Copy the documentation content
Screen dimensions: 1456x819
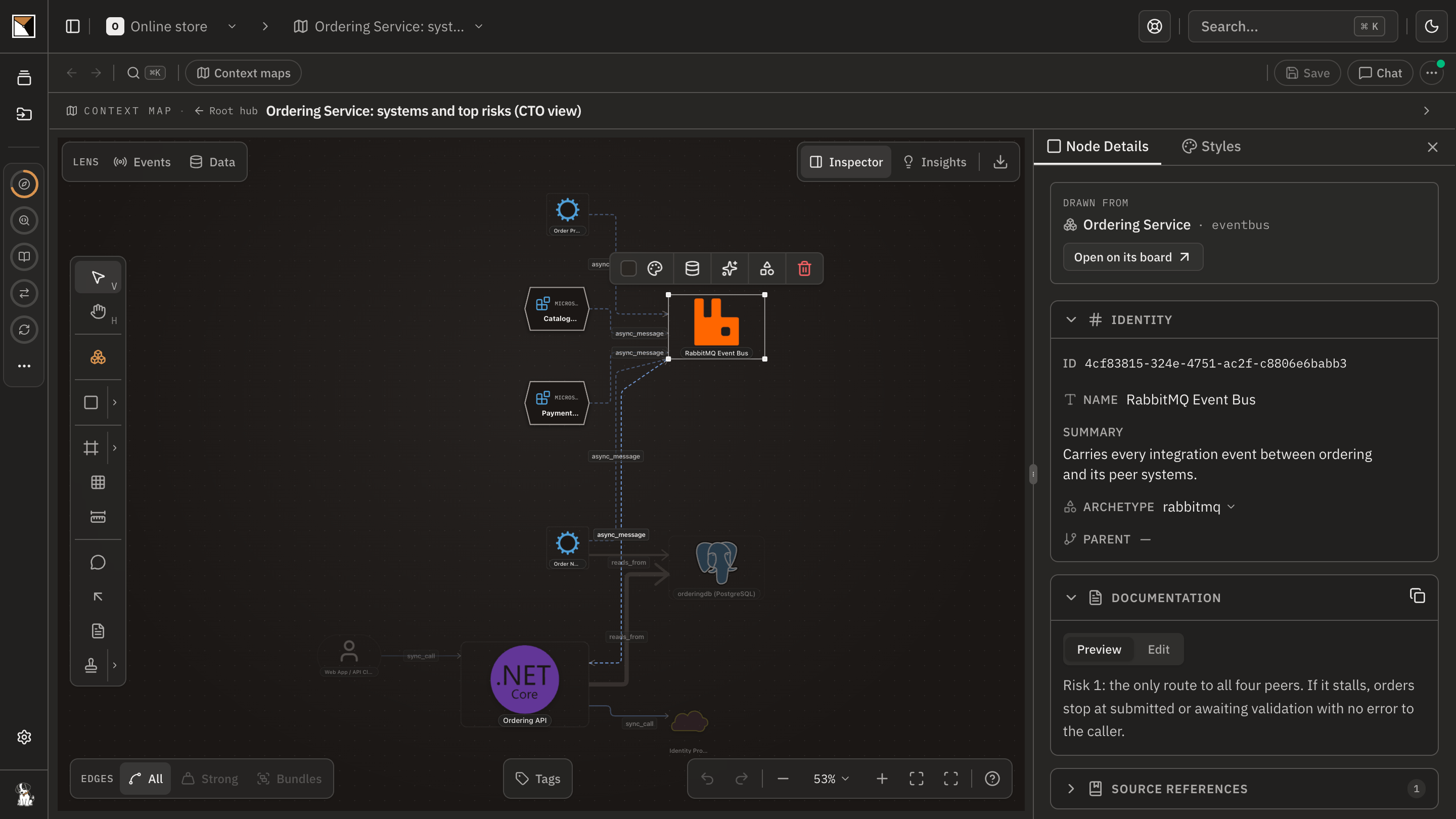click(1417, 596)
